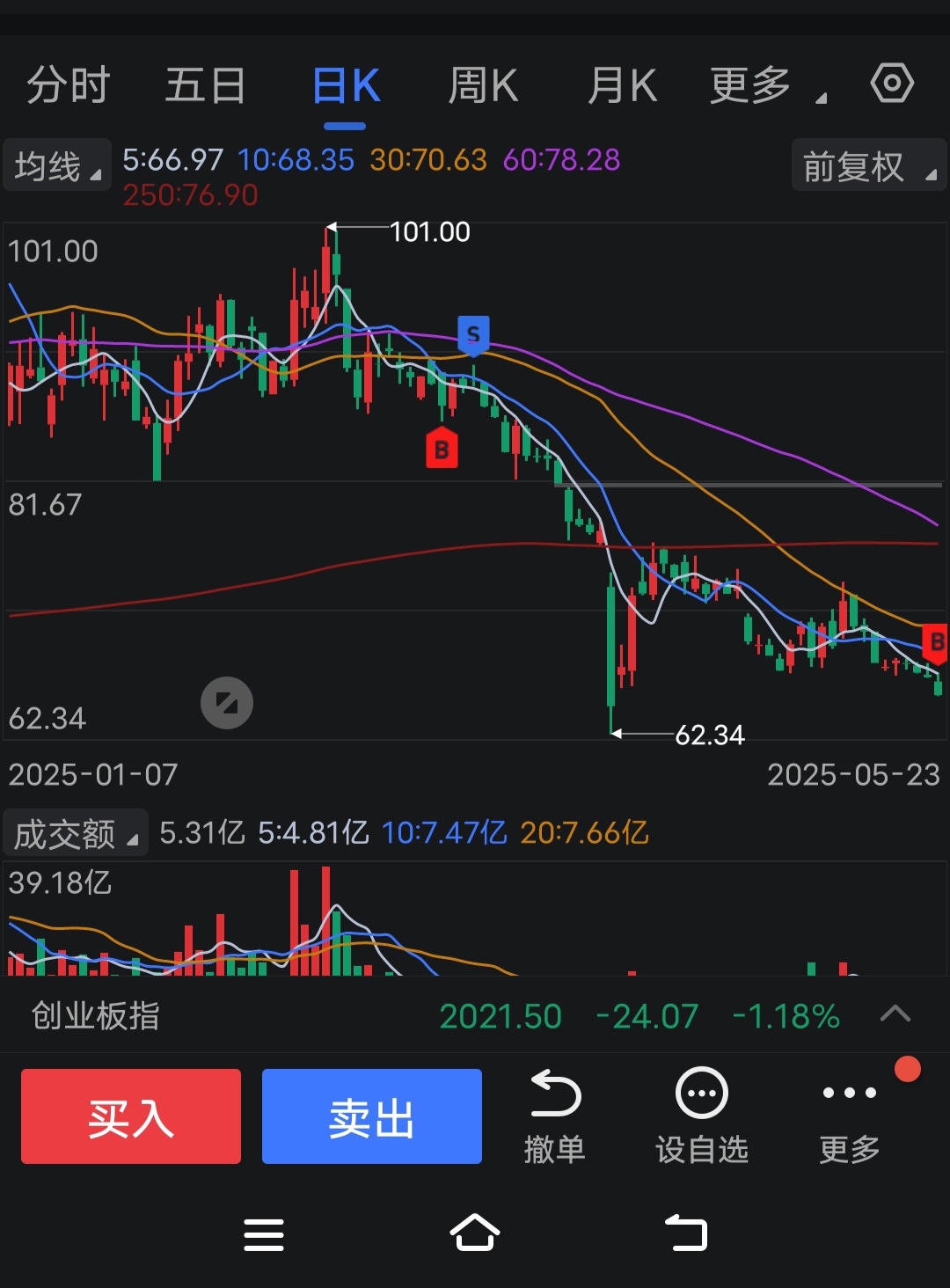The image size is (950, 1288).
Task: Tap the start date 2025-01-07
Action: [93, 774]
